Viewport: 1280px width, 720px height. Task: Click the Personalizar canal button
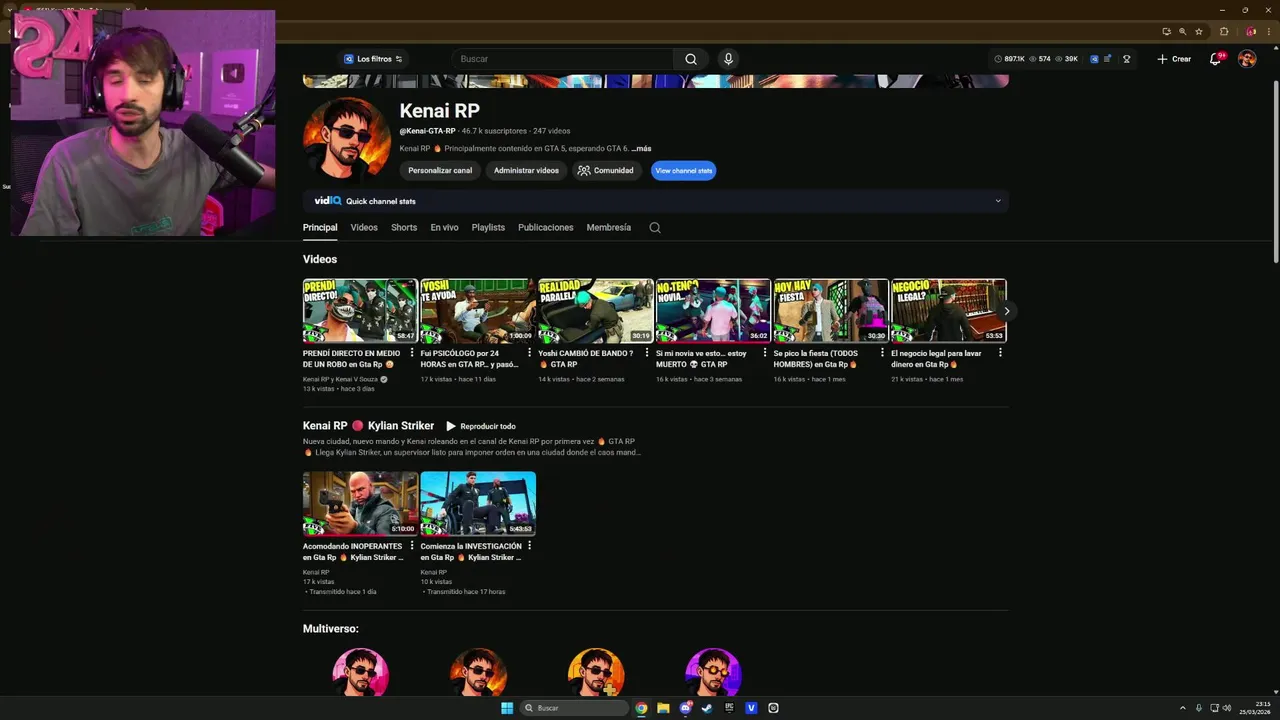point(440,170)
